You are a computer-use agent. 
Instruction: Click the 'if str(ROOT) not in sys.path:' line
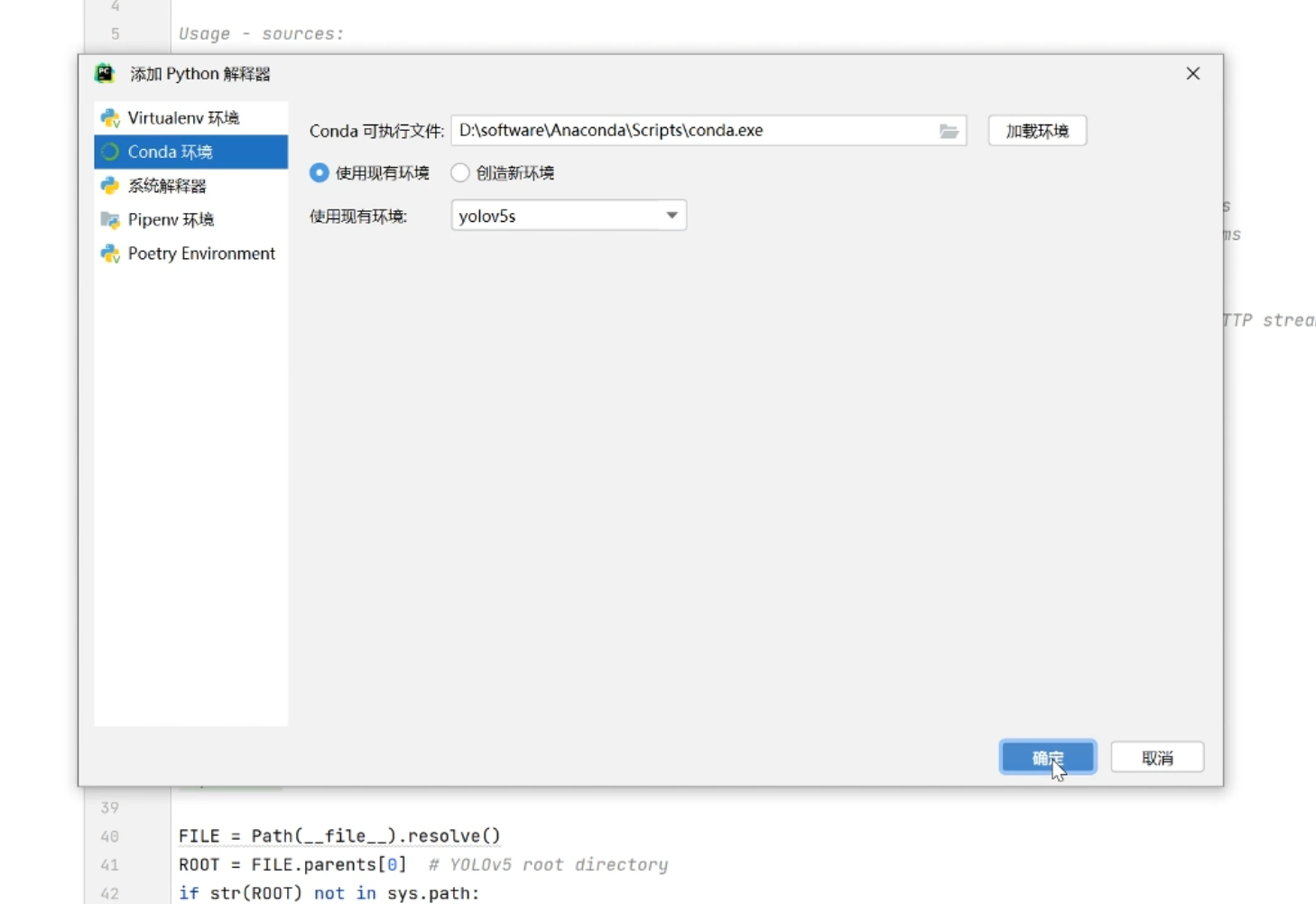[x=329, y=893]
